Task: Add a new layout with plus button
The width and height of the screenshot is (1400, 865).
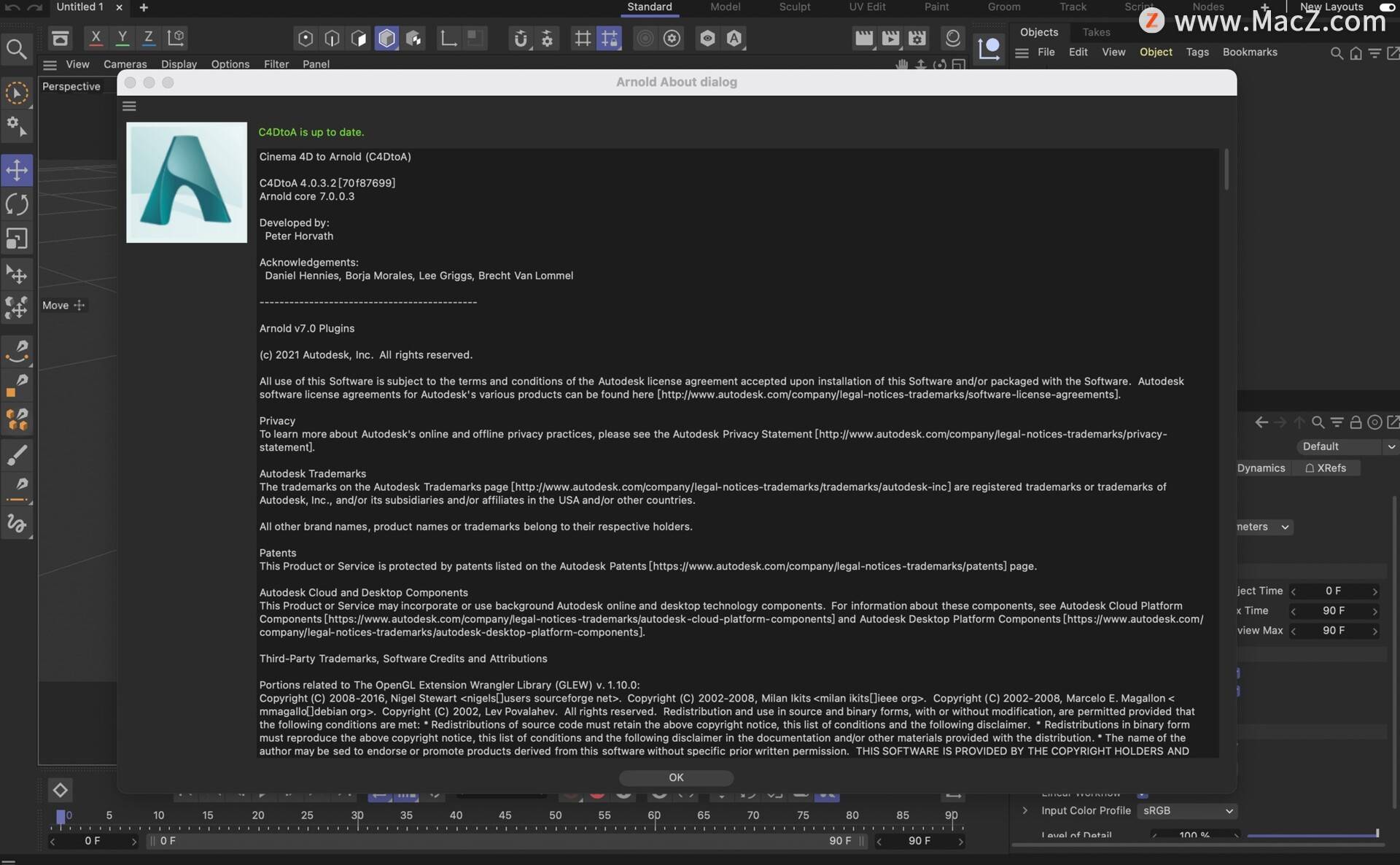Action: point(1264,7)
